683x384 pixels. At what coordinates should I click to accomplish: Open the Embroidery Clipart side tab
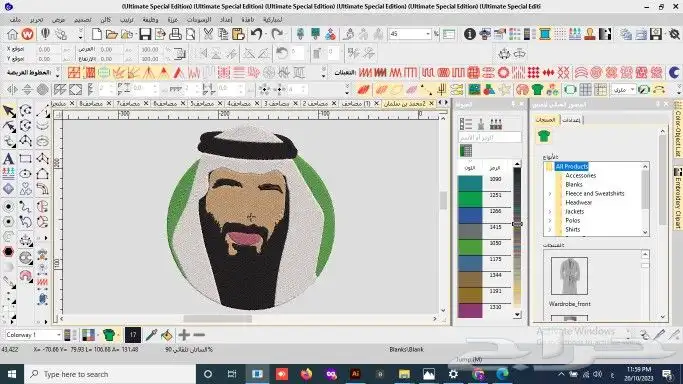click(678, 198)
